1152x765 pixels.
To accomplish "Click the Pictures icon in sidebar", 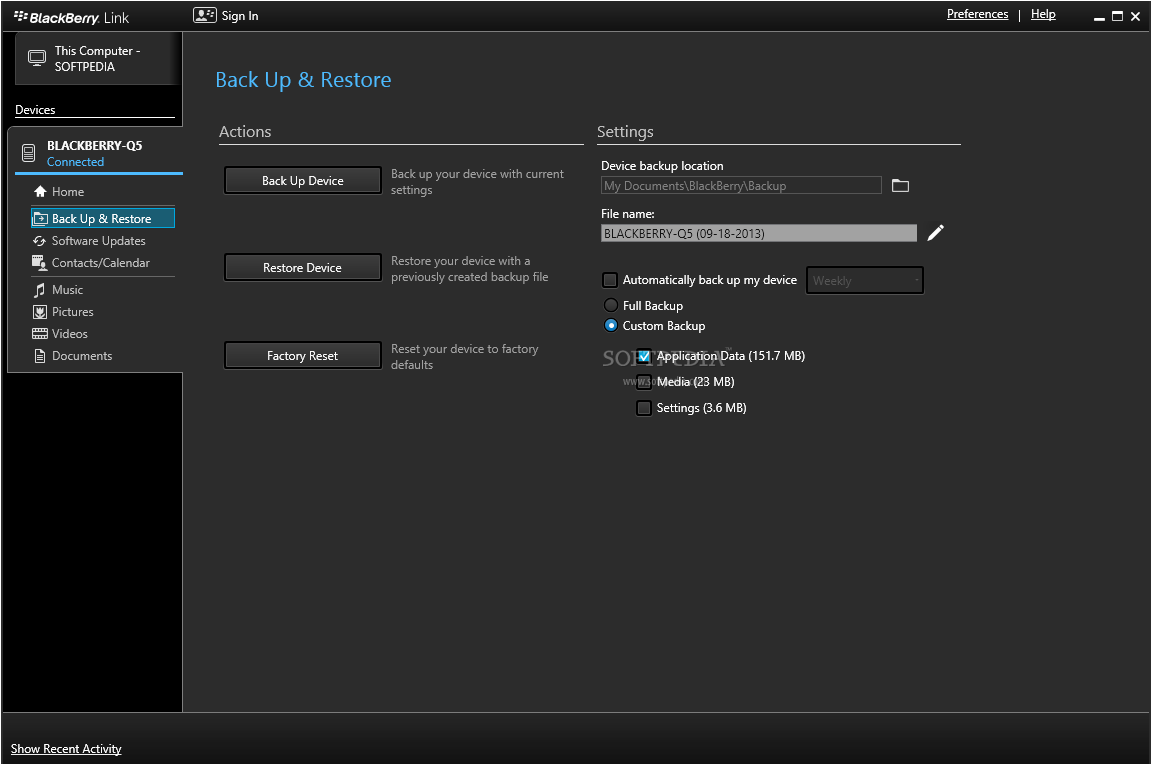I will point(40,312).
